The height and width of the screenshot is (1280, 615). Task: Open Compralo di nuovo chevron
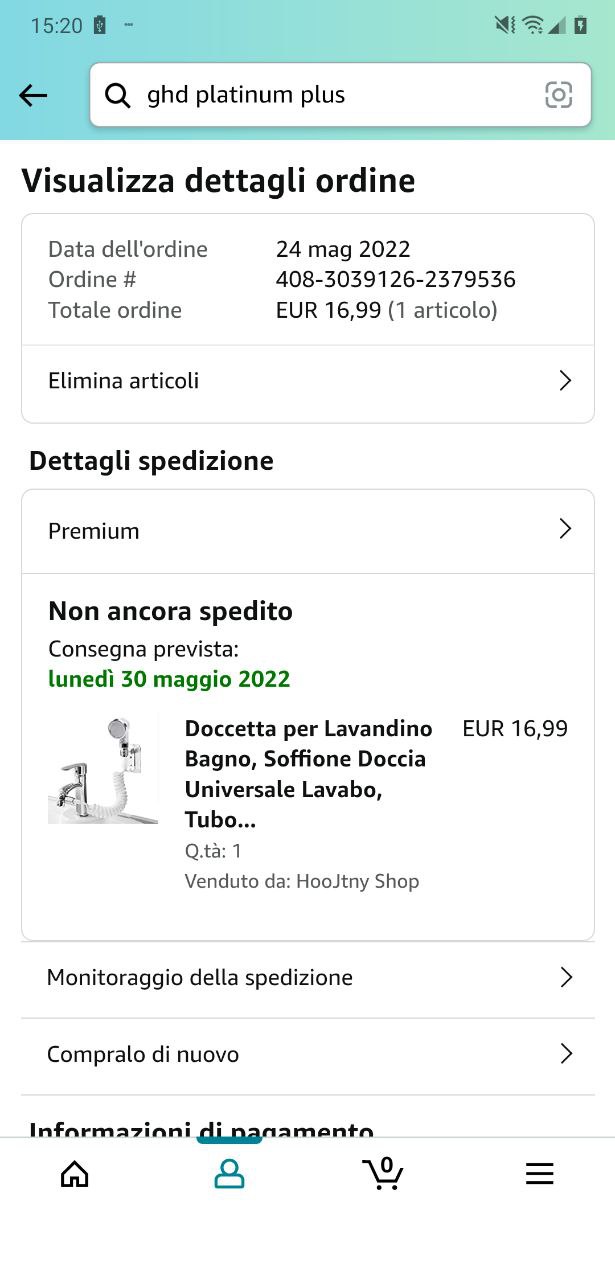(566, 1053)
